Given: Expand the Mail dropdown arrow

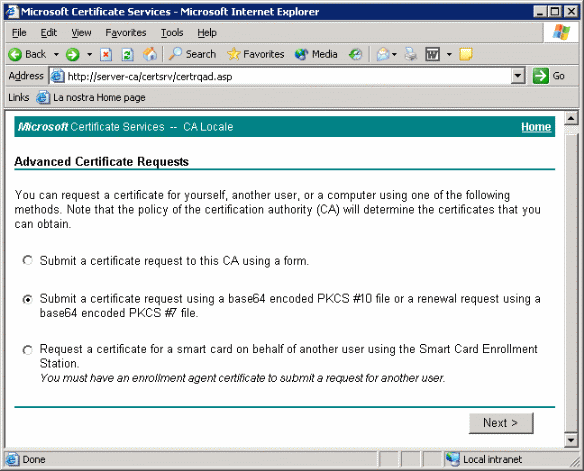Looking at the screenshot, I should [x=394, y=54].
